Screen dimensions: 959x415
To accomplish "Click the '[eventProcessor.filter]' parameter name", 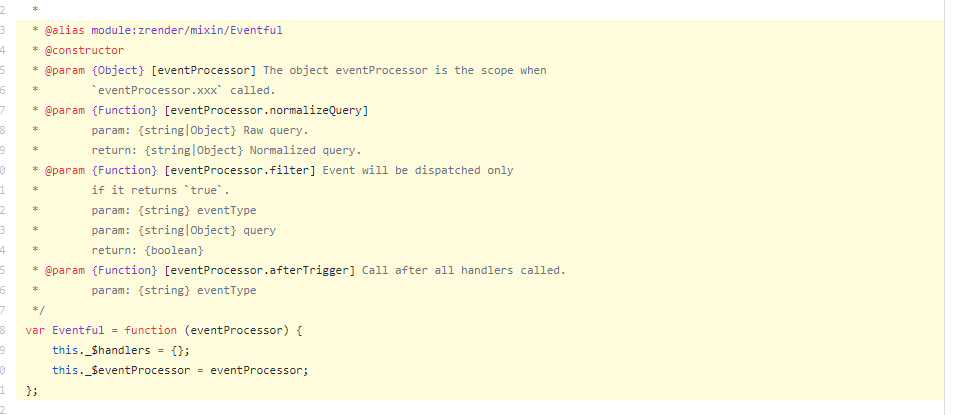I will 240,170.
